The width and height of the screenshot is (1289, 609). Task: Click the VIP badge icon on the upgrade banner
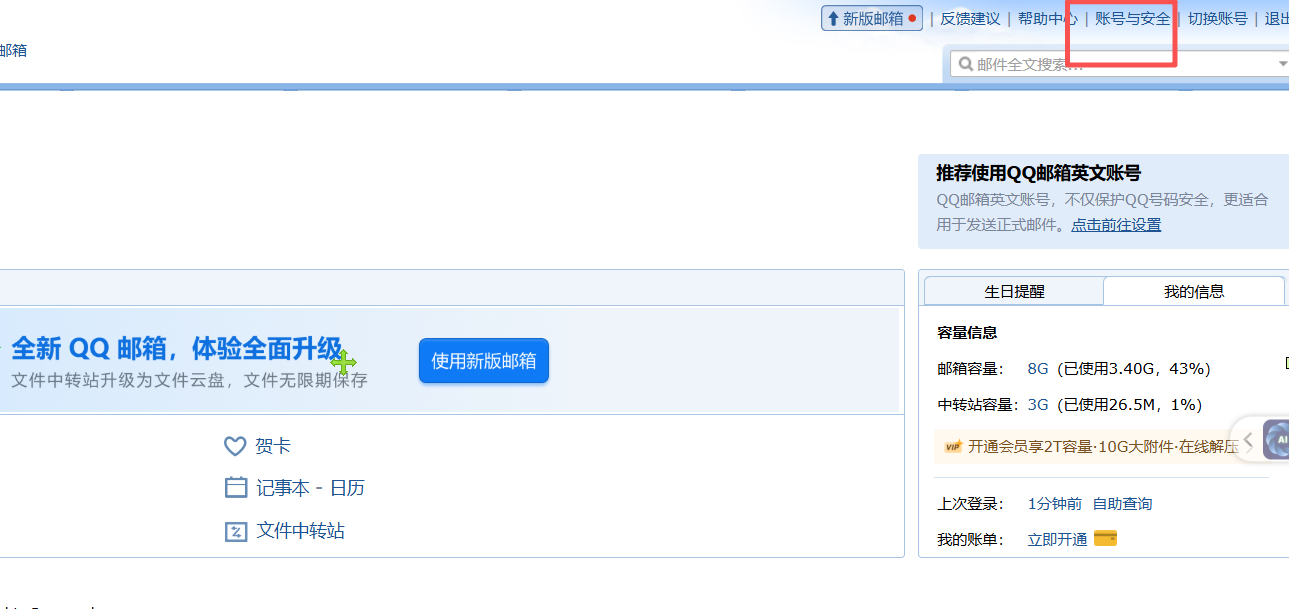click(x=953, y=447)
